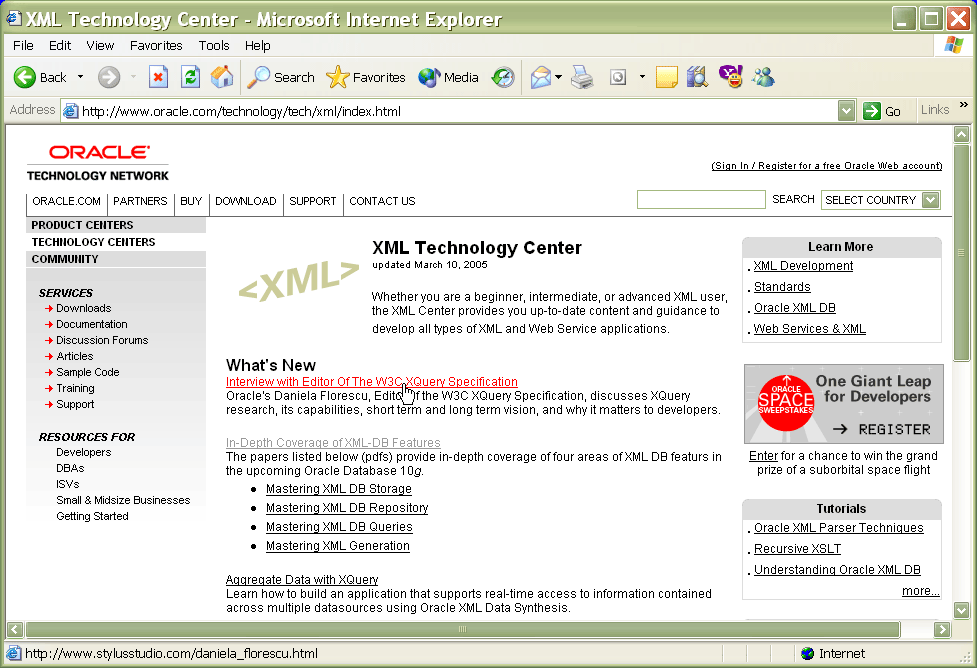This screenshot has width=977, height=668.
Task: Expand the Back button history dropdown arrow
Action: coord(81,77)
